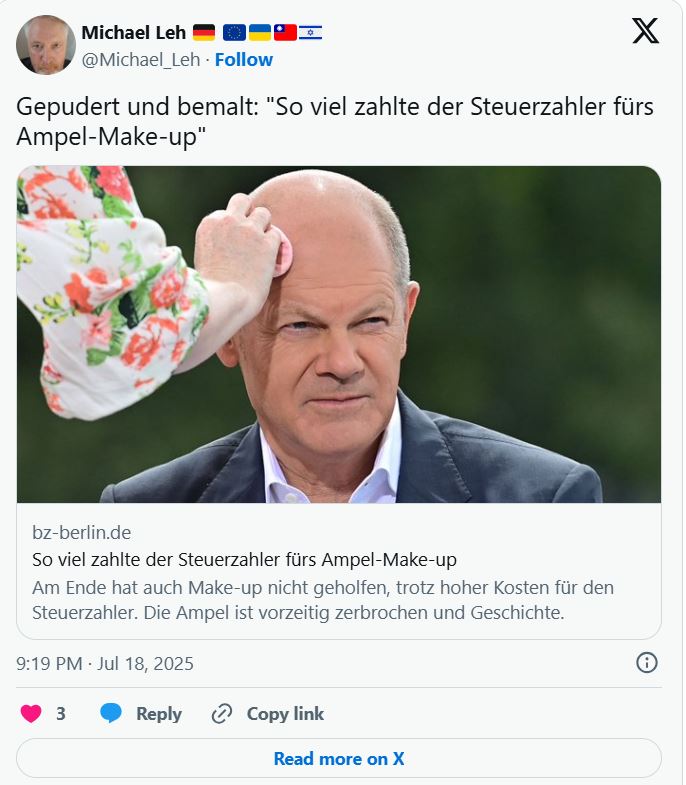Click Michael Leh's profile avatar
This screenshot has height=785, width=686.
[46, 45]
